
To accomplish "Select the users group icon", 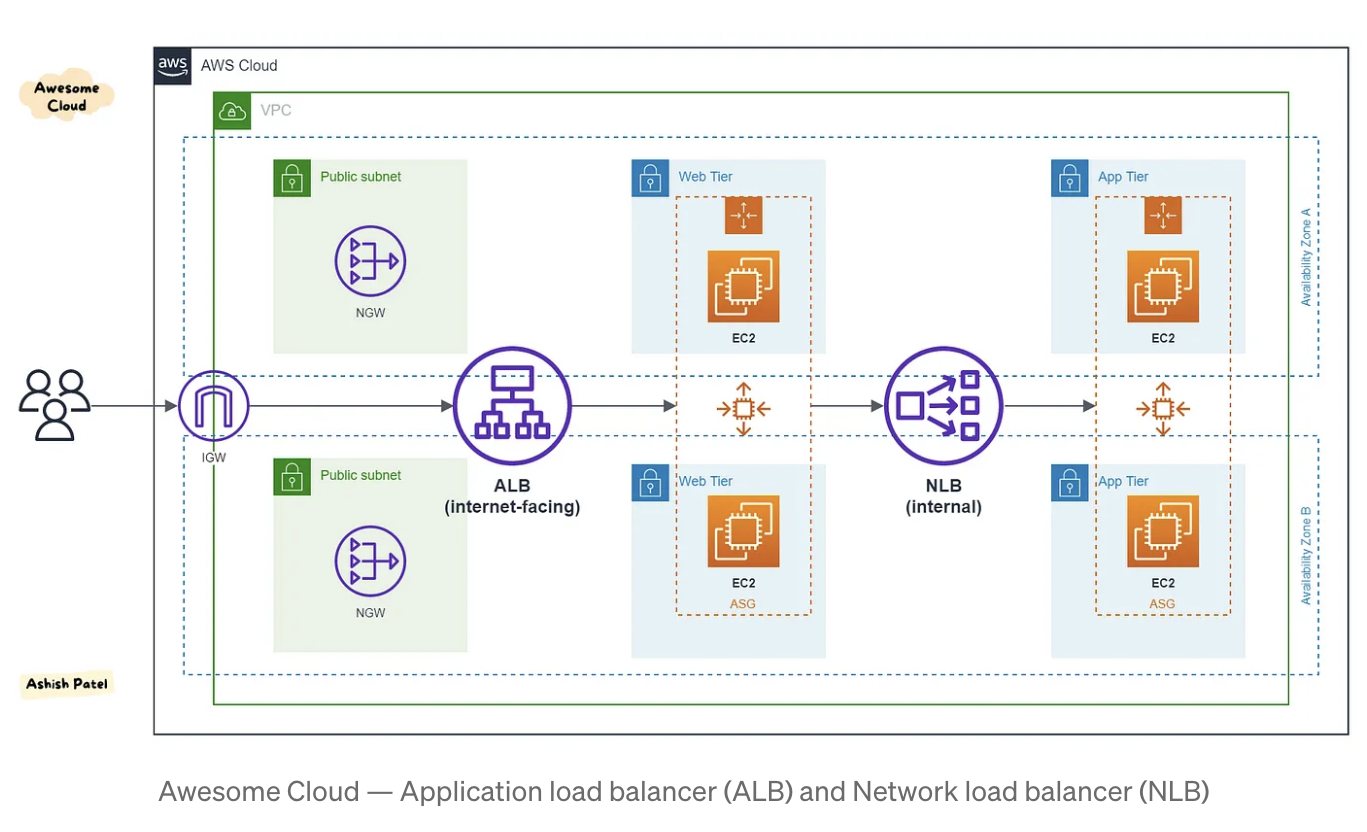I will (55, 405).
